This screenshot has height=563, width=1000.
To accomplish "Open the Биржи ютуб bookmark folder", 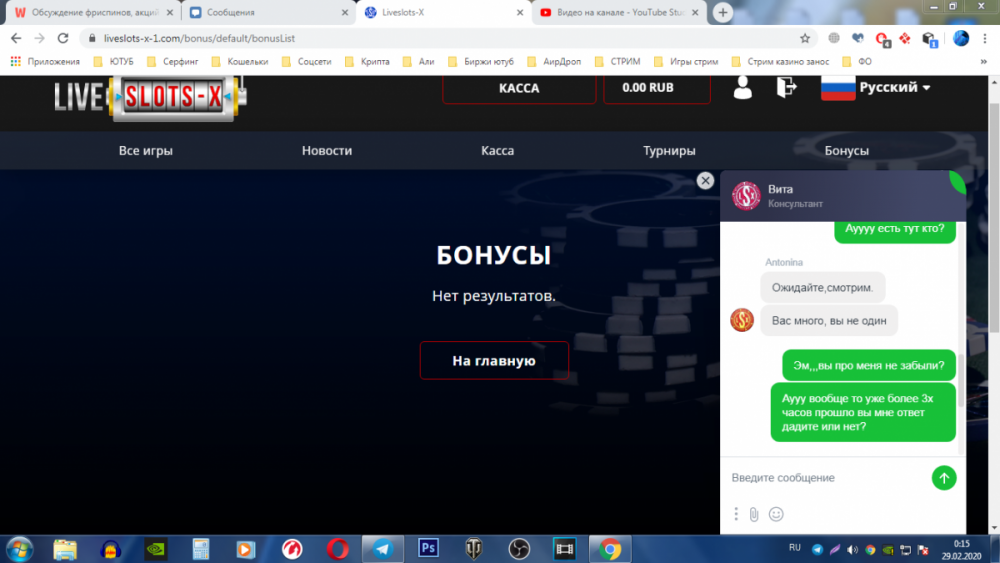I will pos(481,62).
